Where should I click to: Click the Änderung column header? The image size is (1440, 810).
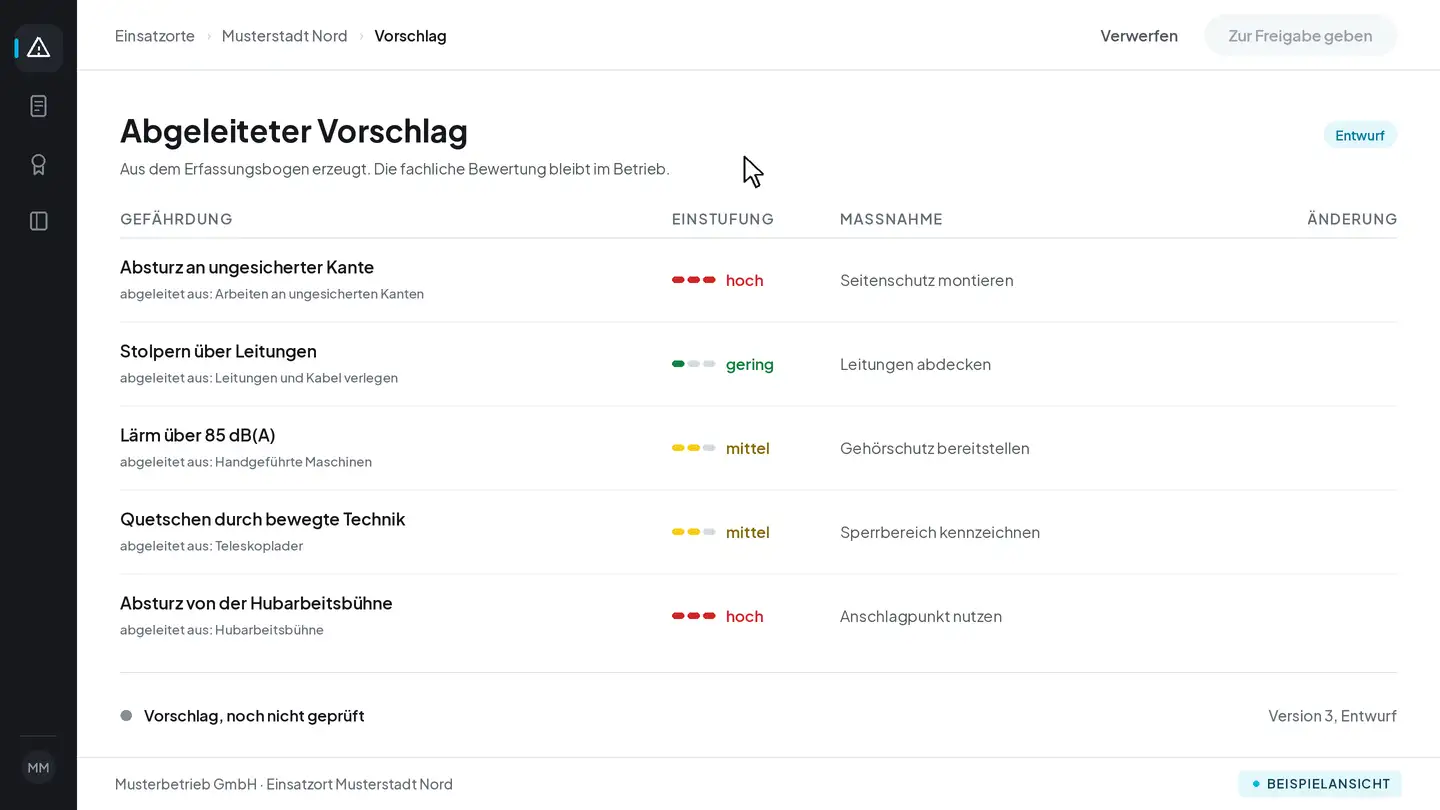(1352, 219)
